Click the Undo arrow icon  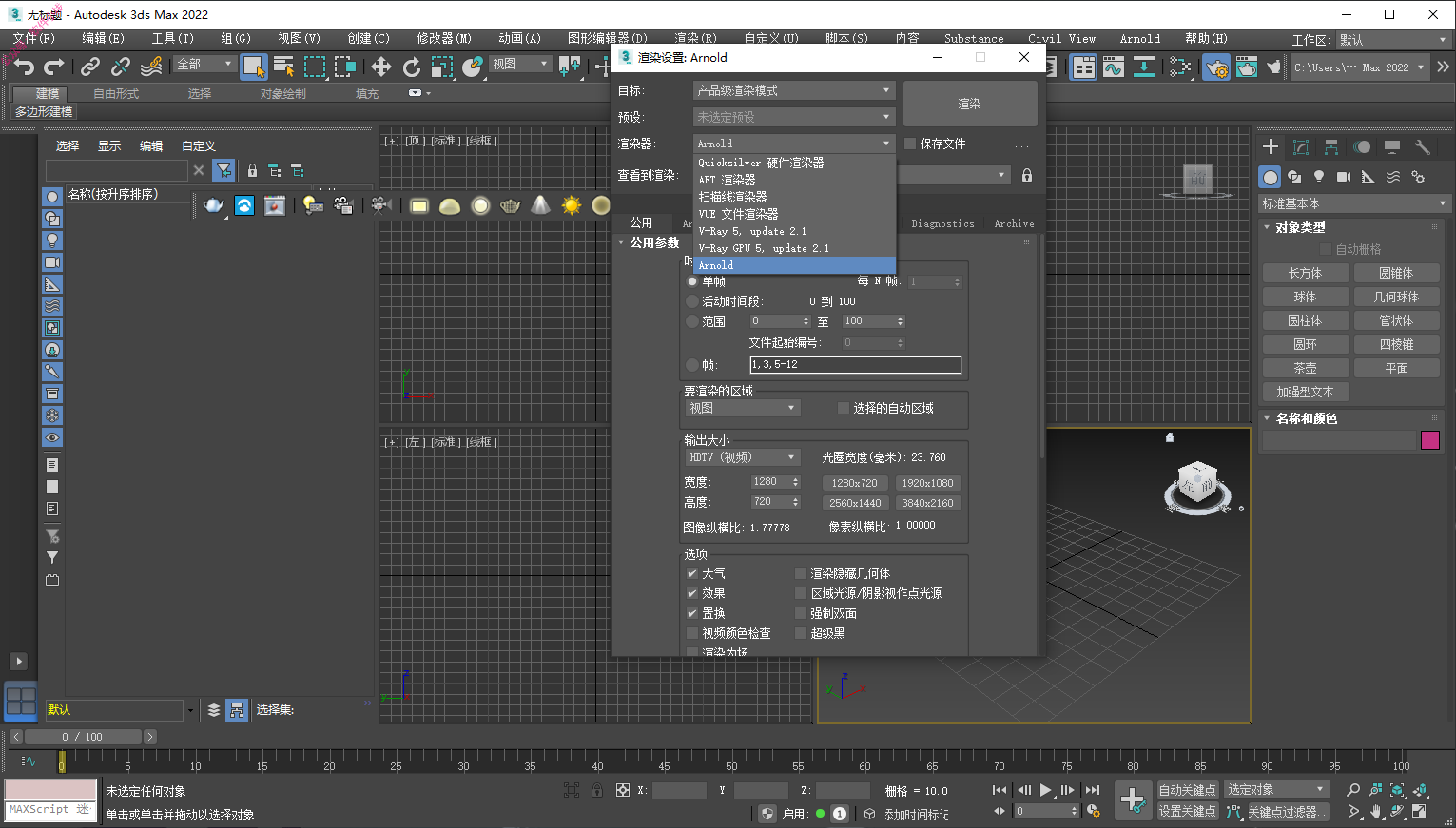[25, 67]
